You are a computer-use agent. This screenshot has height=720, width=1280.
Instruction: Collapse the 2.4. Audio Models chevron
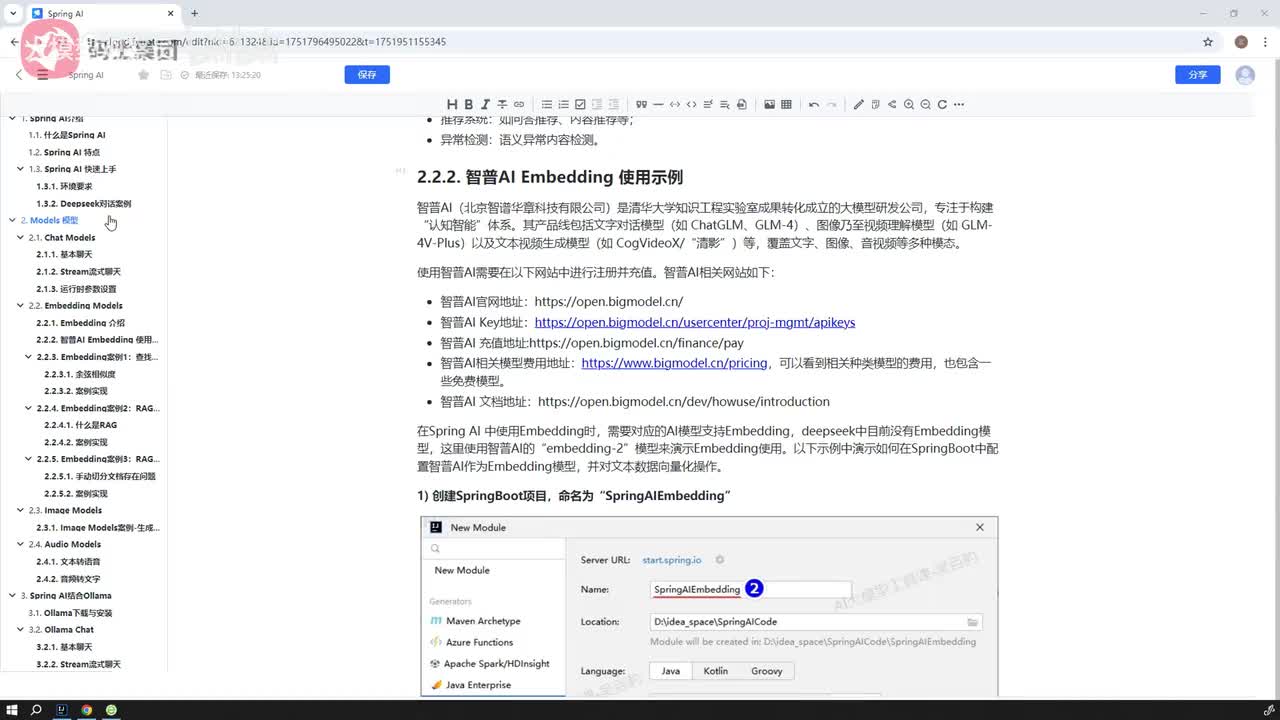click(20, 545)
